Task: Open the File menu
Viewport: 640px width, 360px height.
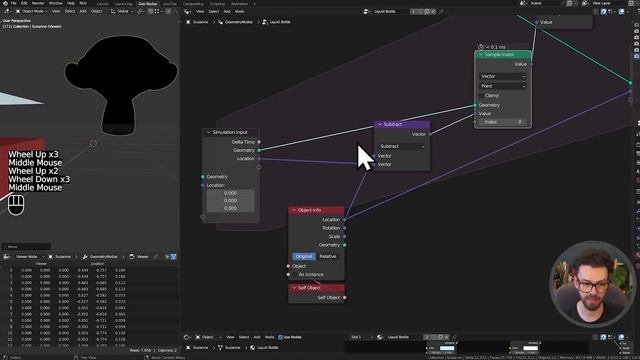Action: pos(13,3)
